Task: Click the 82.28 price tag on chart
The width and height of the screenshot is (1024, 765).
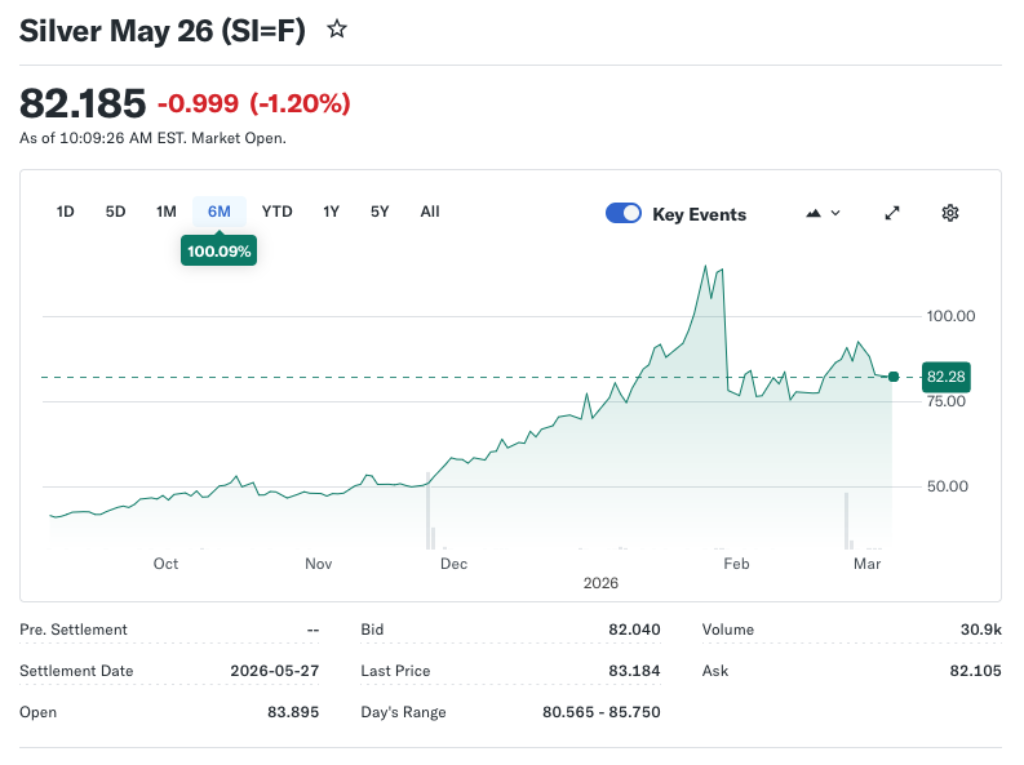Action: (945, 377)
